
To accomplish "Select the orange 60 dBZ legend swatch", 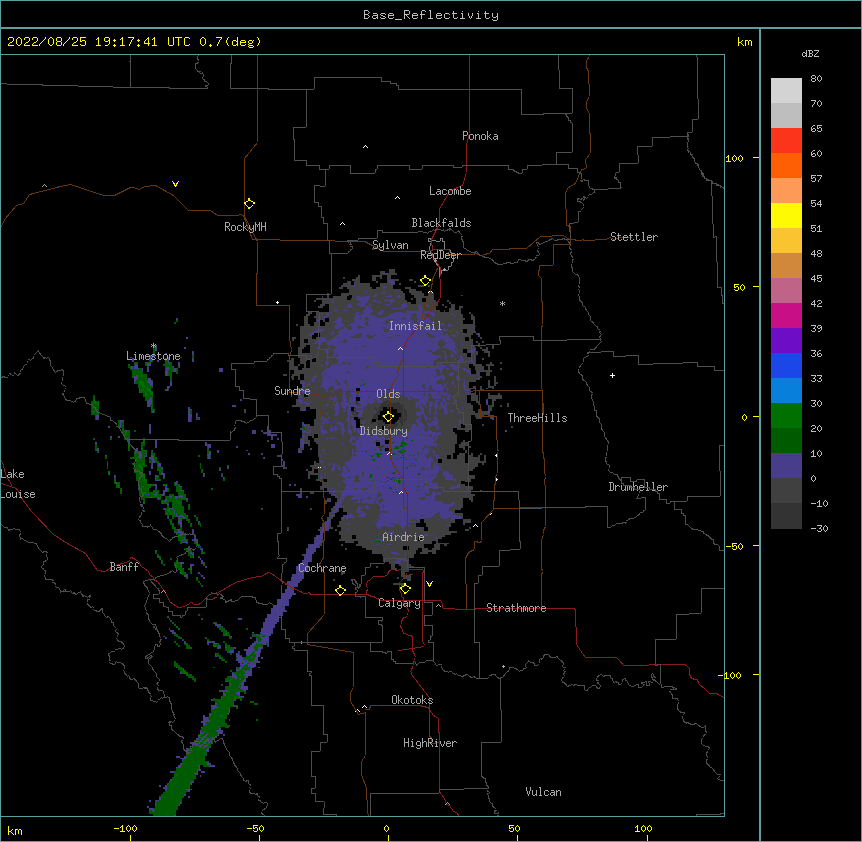I will (786, 165).
